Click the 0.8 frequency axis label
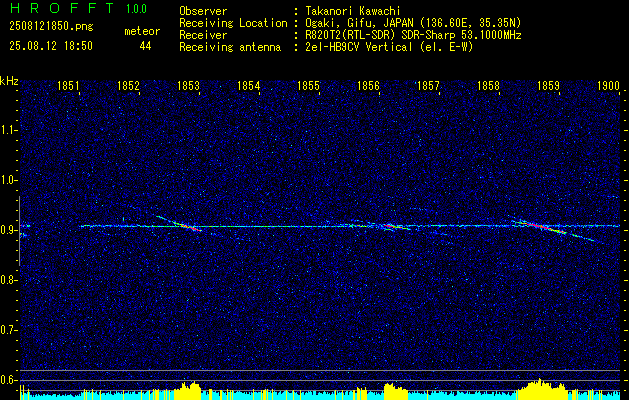 click(8, 280)
